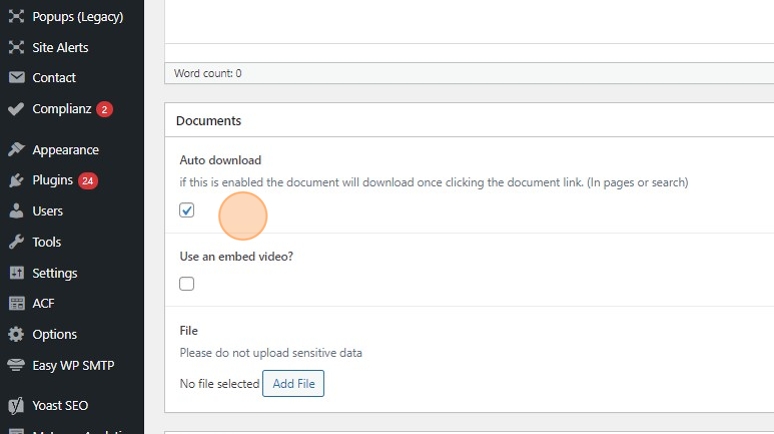Uncheck the Auto download checkbox
Screen dimensions: 774x434
(x=187, y=211)
